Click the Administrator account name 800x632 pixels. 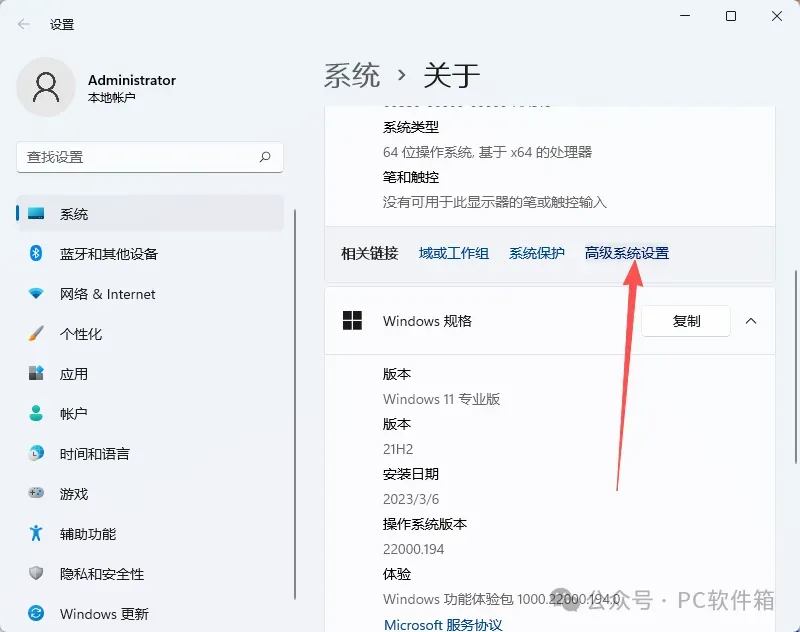coord(132,80)
